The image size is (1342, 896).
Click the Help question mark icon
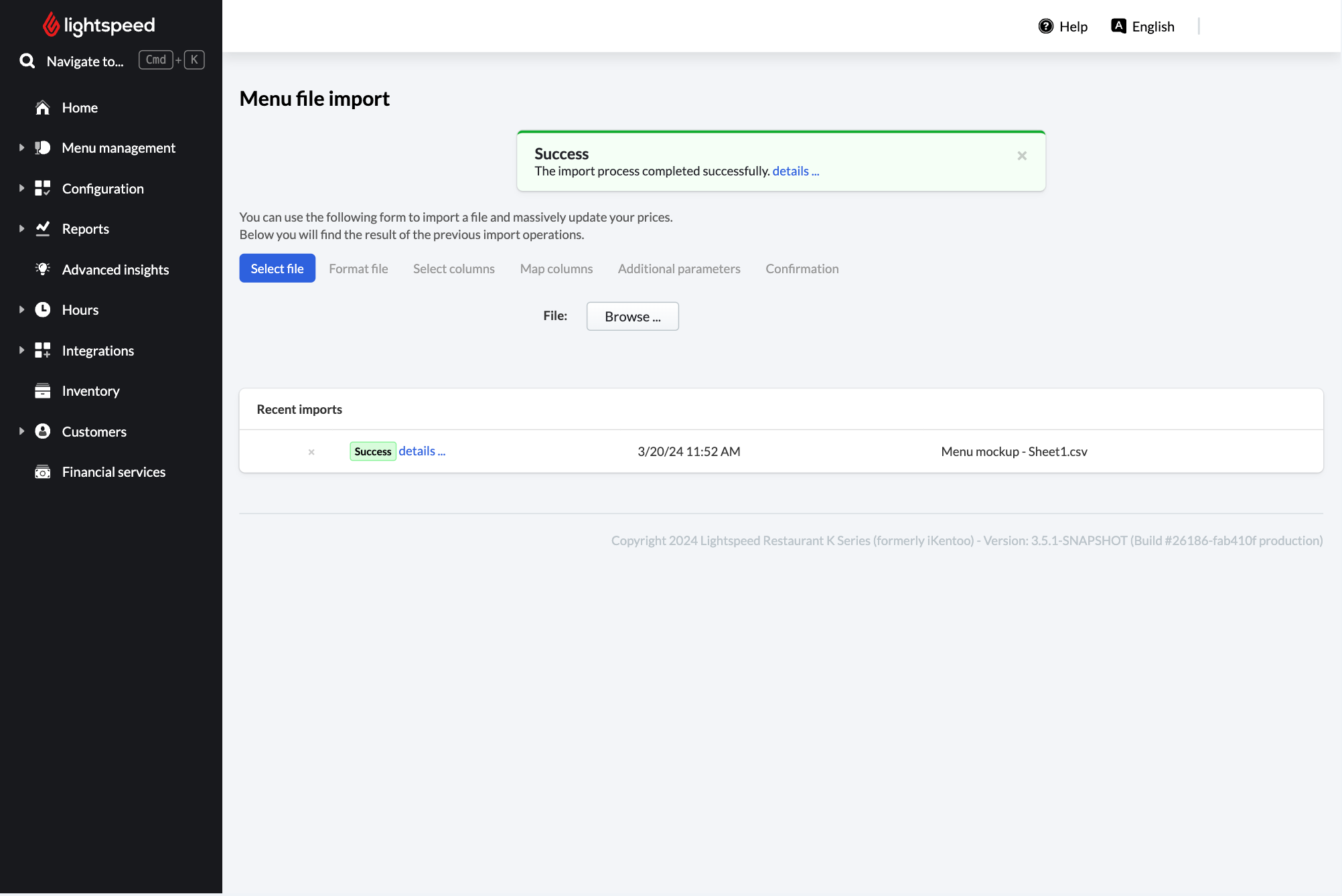(1046, 26)
